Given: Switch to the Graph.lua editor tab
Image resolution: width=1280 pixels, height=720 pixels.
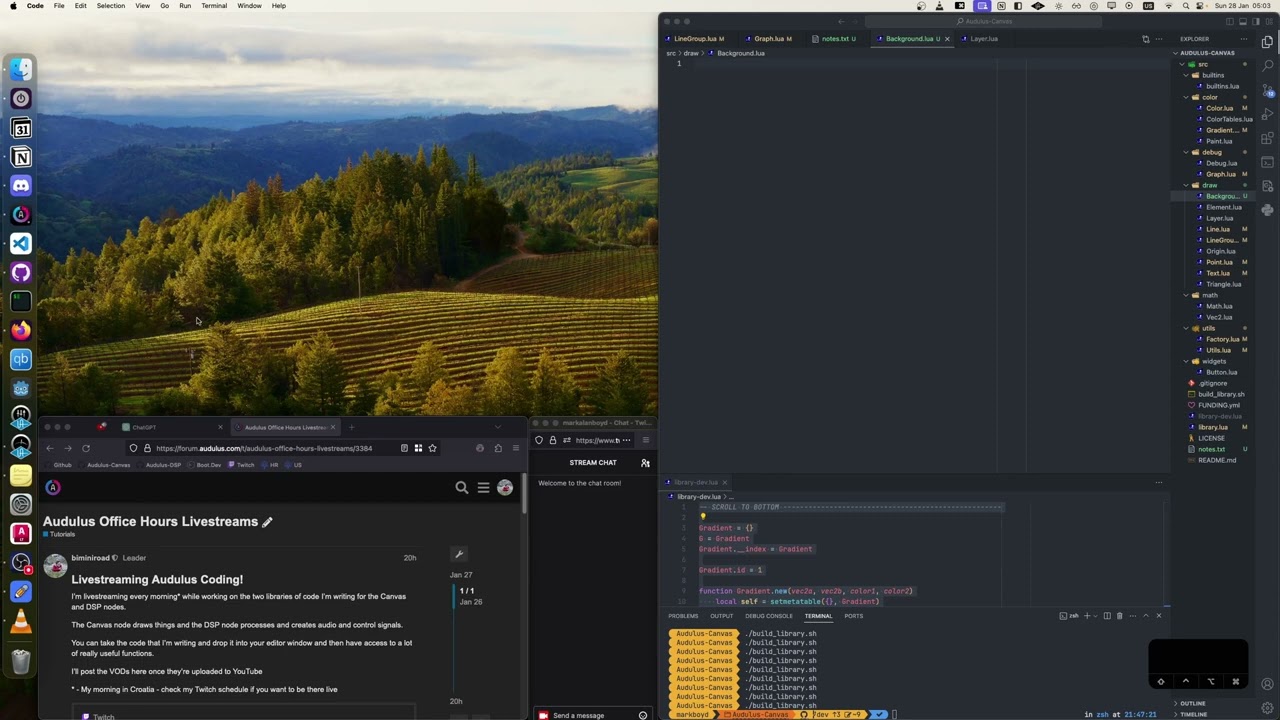Looking at the screenshot, I should [x=769, y=39].
